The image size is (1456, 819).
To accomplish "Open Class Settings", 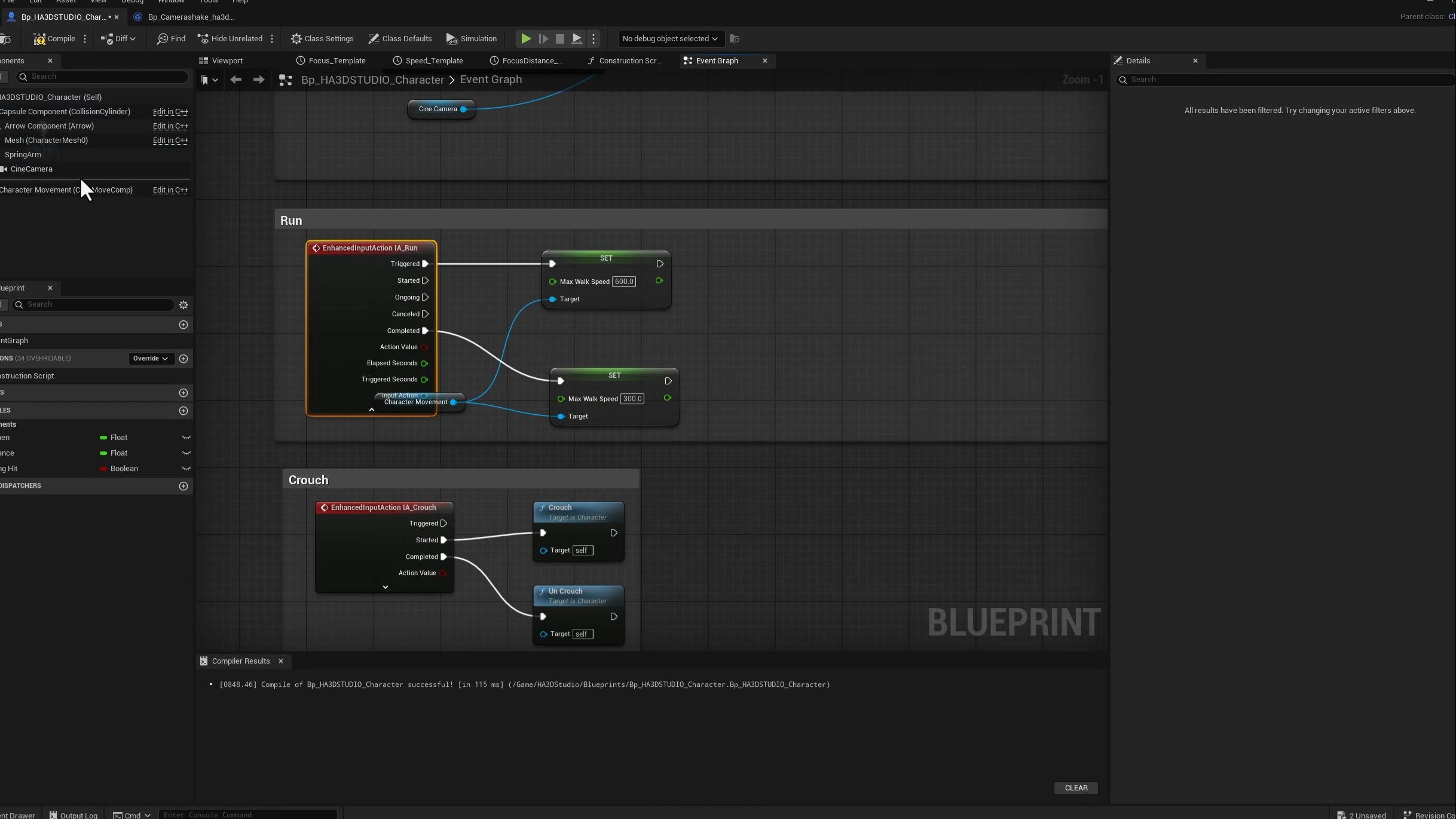I will coord(322,39).
